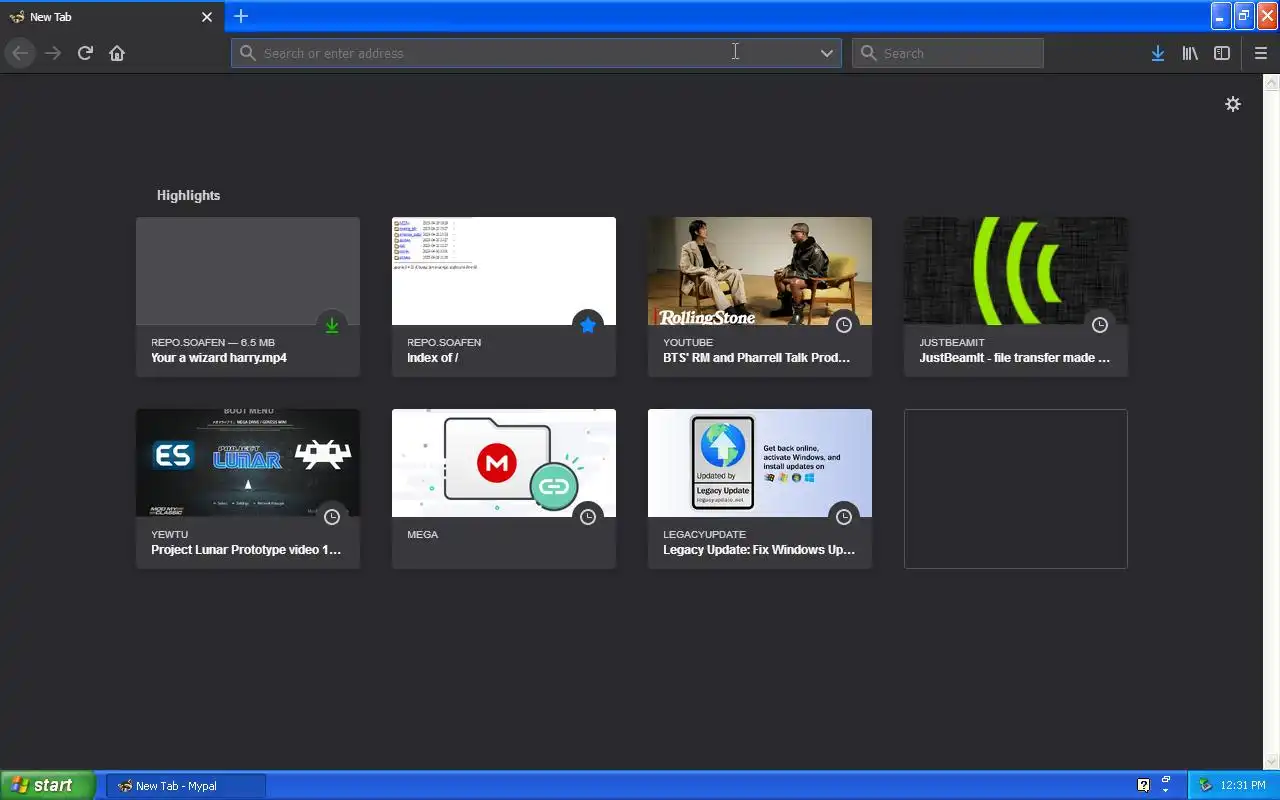Click New Tab - Mypal taskbar button
1280x800 pixels.
click(186, 786)
